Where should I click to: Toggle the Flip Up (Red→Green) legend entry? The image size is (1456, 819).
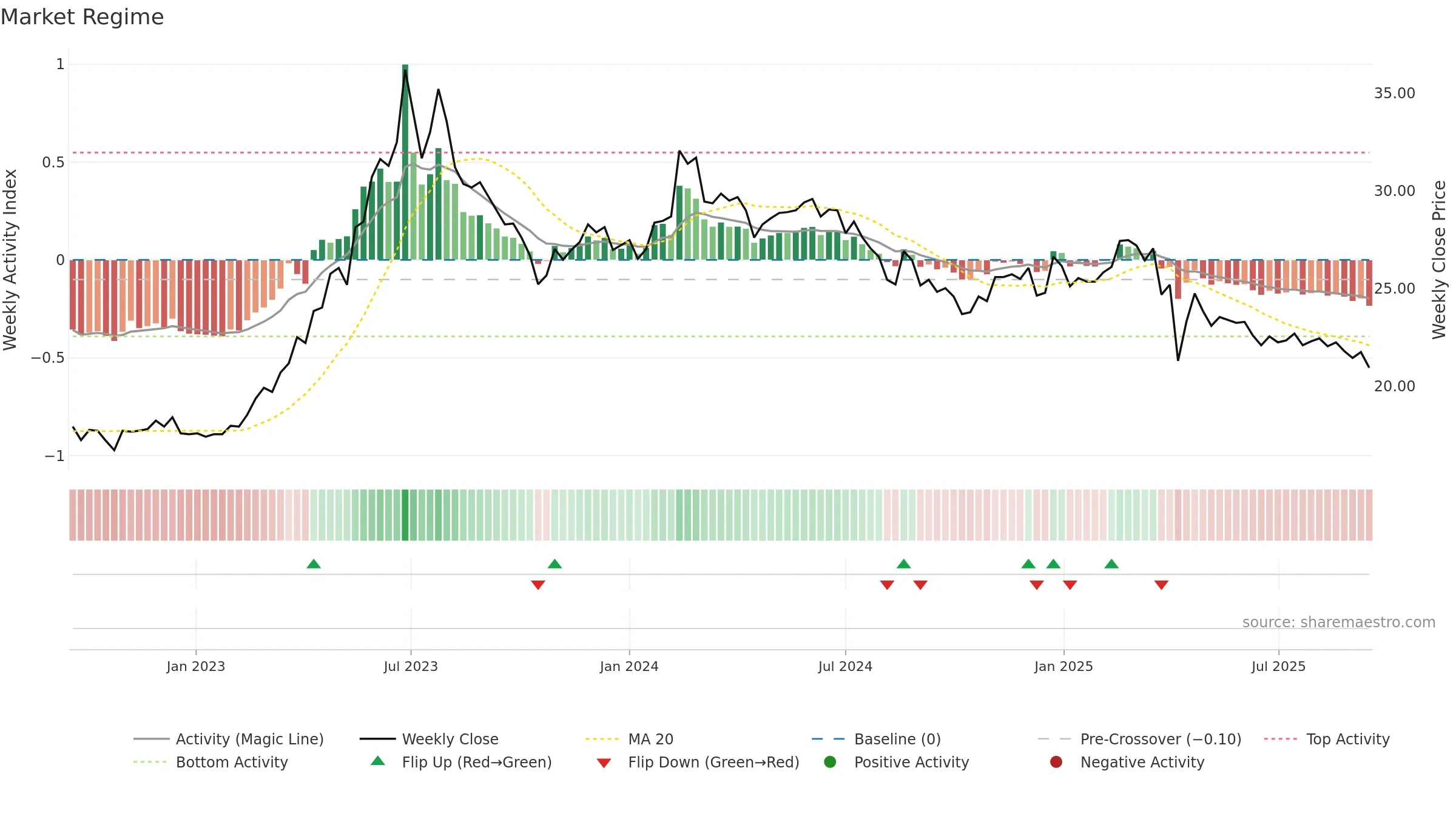[x=461, y=762]
